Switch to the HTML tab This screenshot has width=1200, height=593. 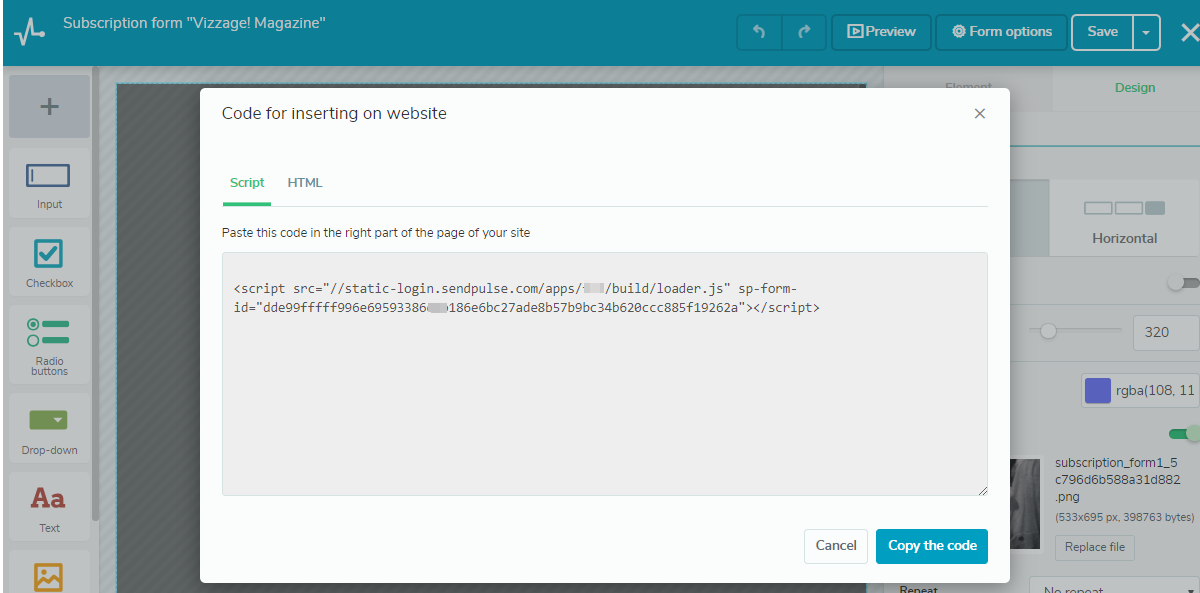tap(305, 183)
